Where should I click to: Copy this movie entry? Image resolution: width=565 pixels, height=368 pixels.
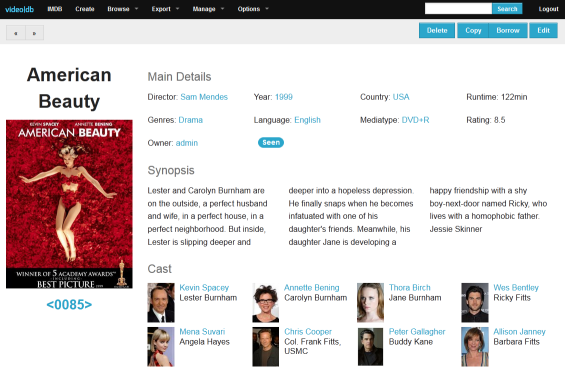473,30
